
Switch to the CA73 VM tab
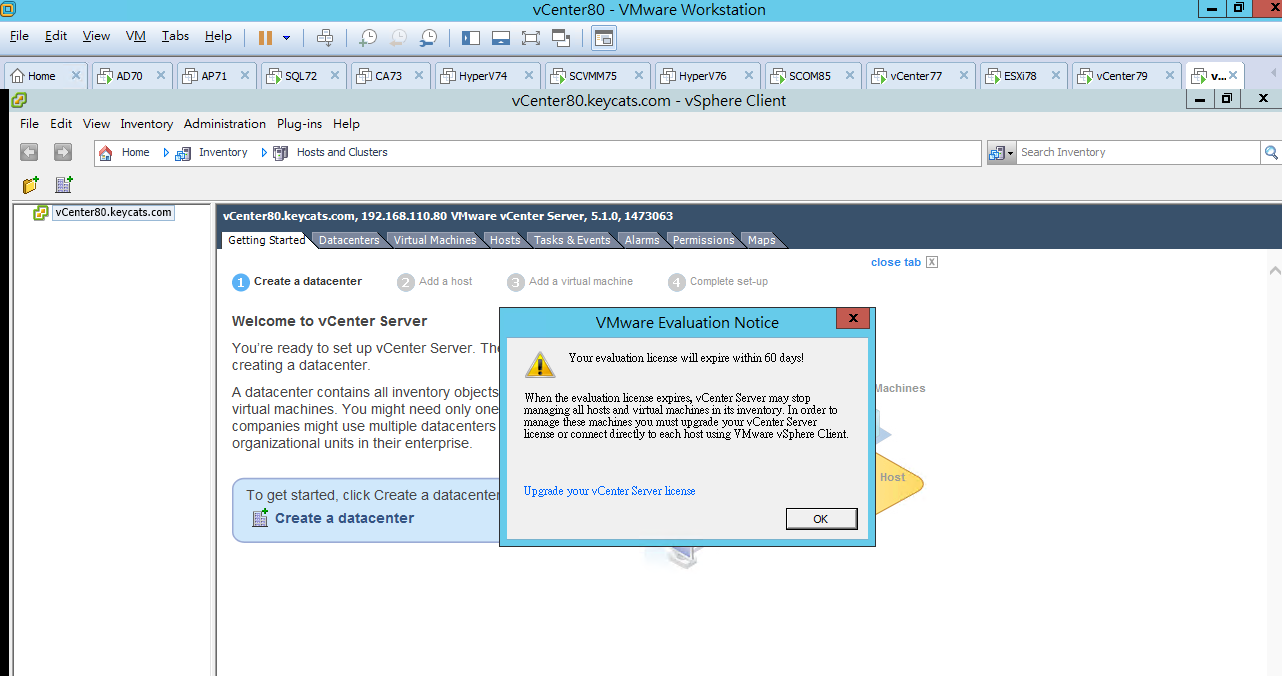click(388, 76)
